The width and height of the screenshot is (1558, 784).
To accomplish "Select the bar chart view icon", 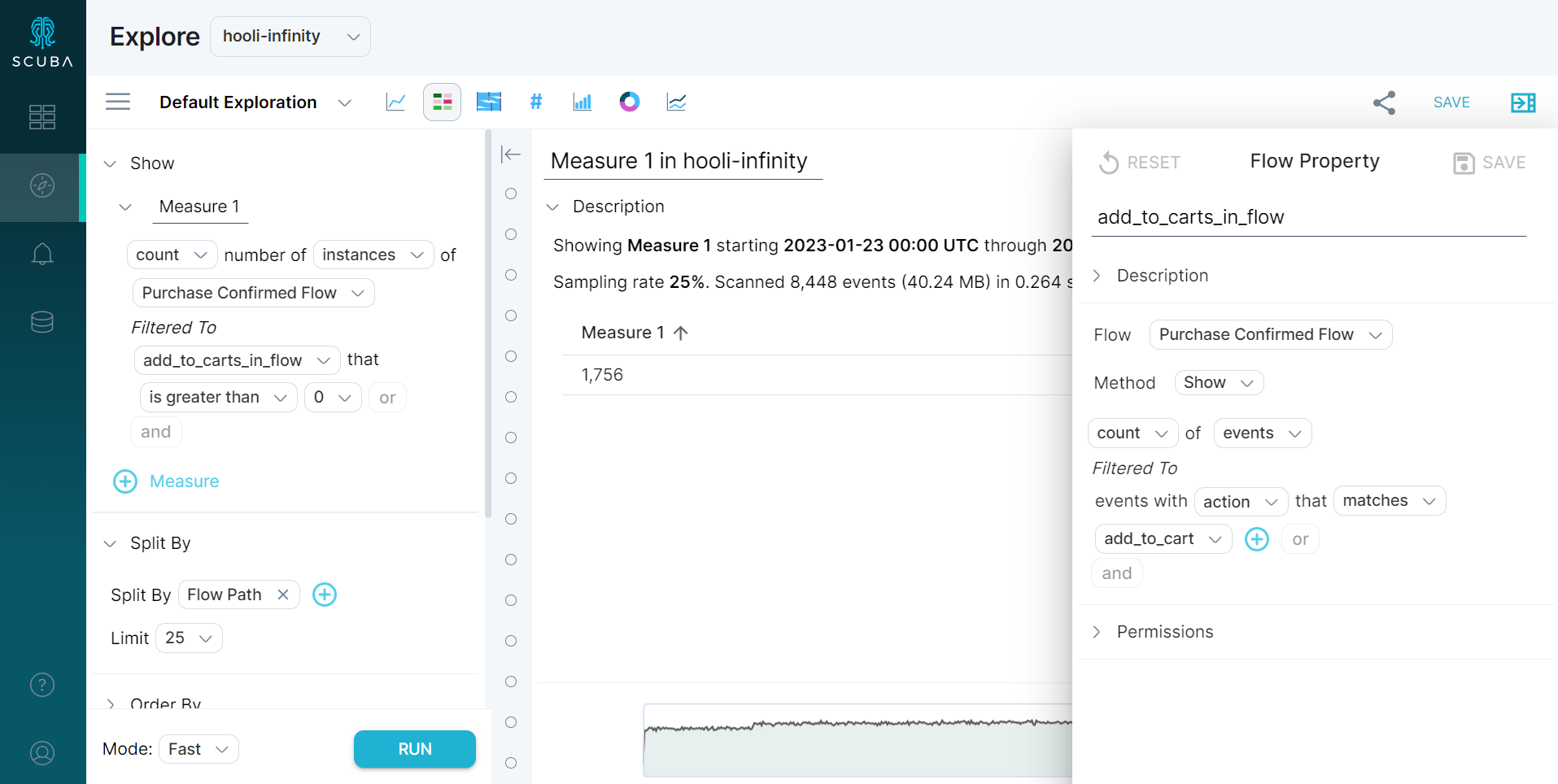I will tap(583, 102).
